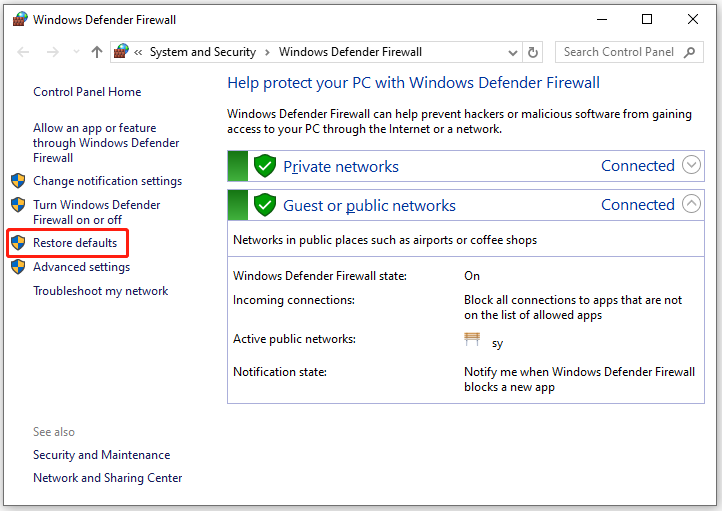Viewport: 722px width, 511px height.
Task: Open Security and Maintenance link
Action: point(102,455)
